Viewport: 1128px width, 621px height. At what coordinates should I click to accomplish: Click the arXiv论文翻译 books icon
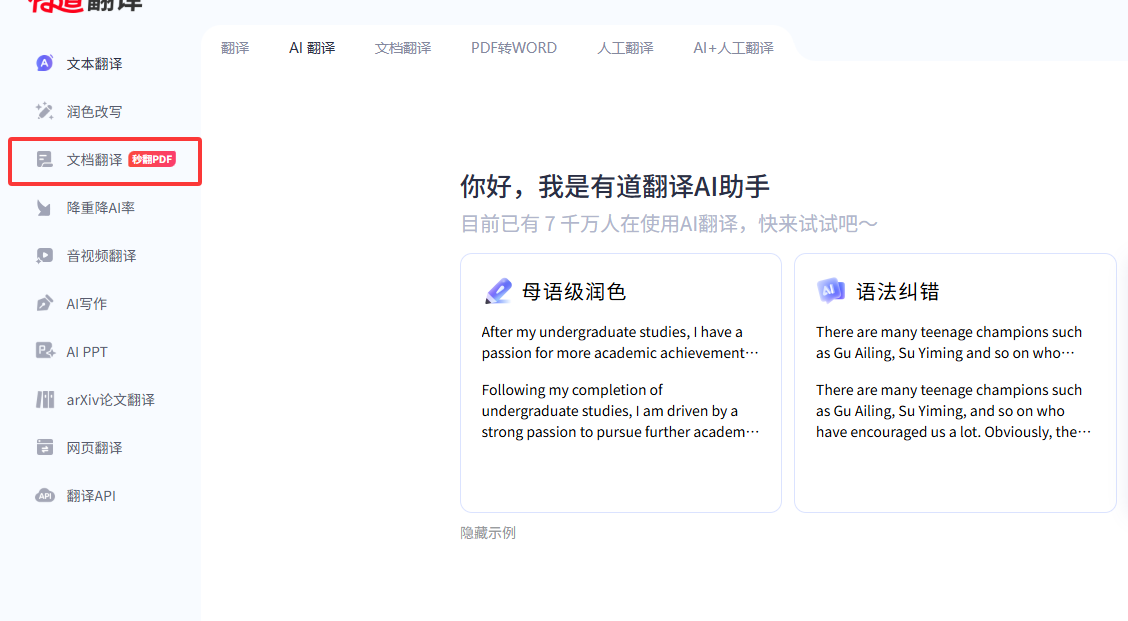[44, 400]
